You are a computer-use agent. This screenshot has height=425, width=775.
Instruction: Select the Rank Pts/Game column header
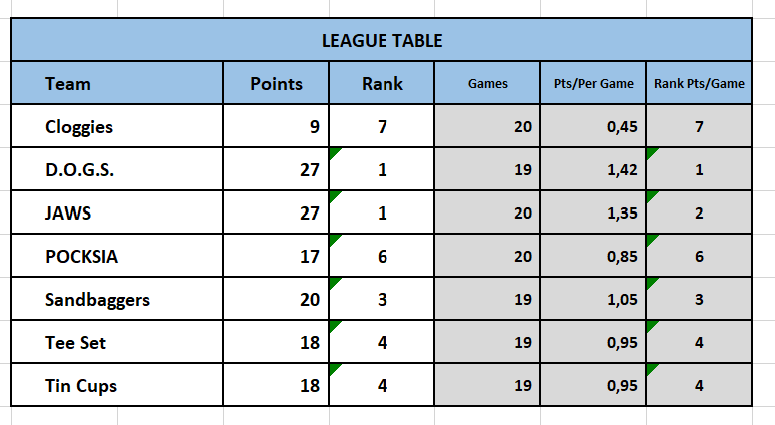(x=699, y=84)
